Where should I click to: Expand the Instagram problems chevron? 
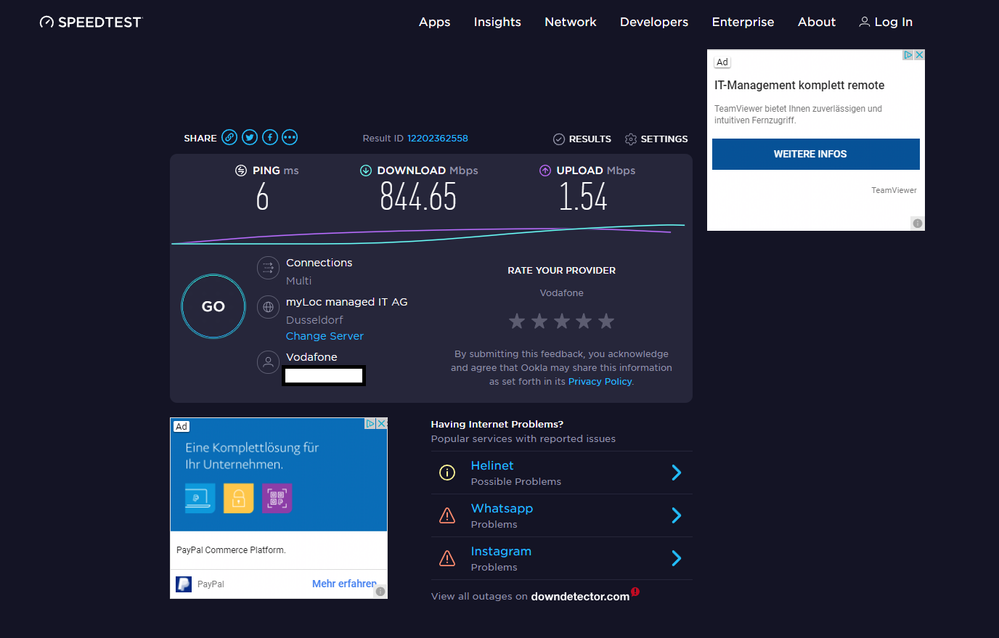(x=676, y=559)
